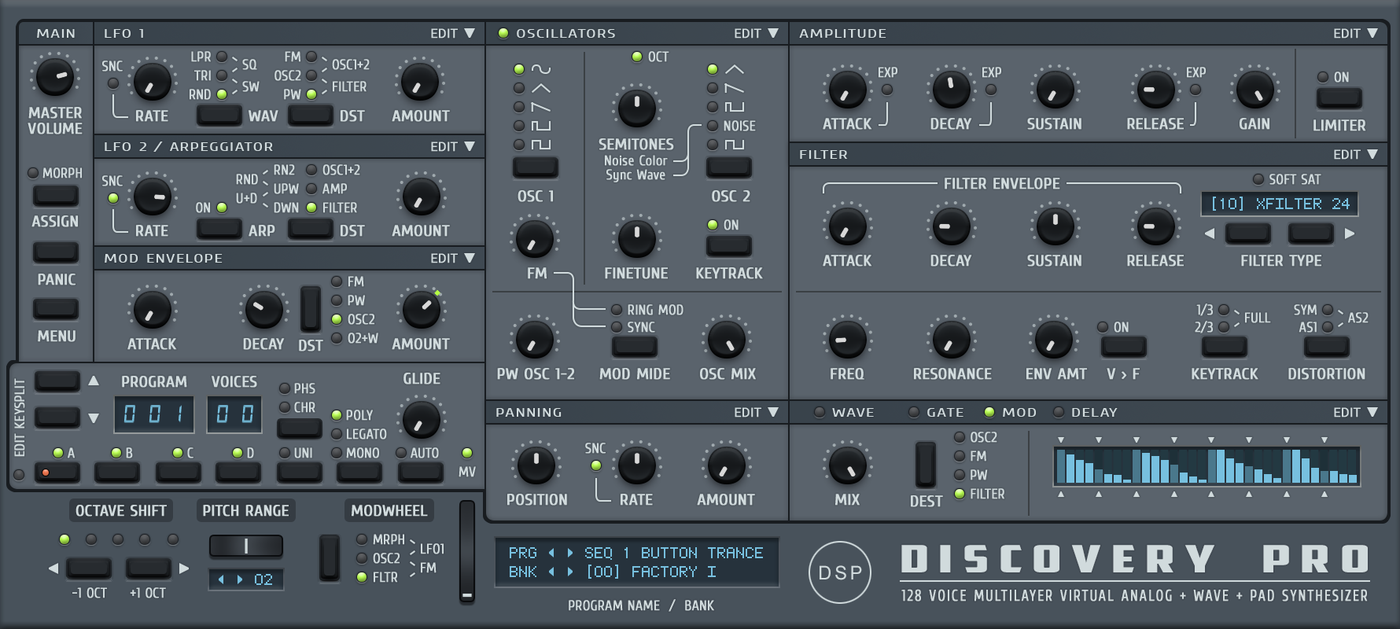Toggle SOFT SAT LED
This screenshot has height=629, width=1400.
click(1258, 180)
